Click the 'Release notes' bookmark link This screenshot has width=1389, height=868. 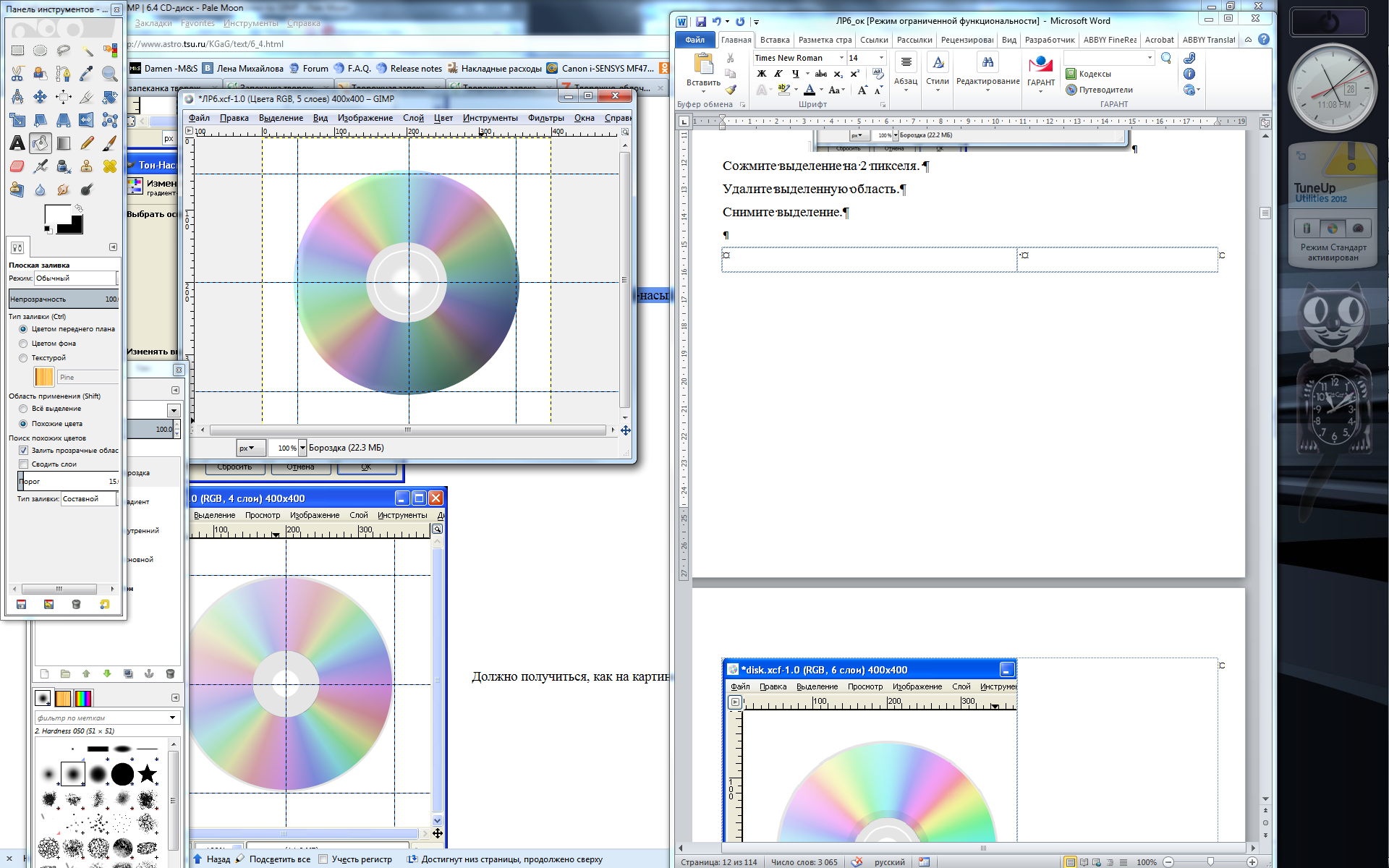point(415,69)
